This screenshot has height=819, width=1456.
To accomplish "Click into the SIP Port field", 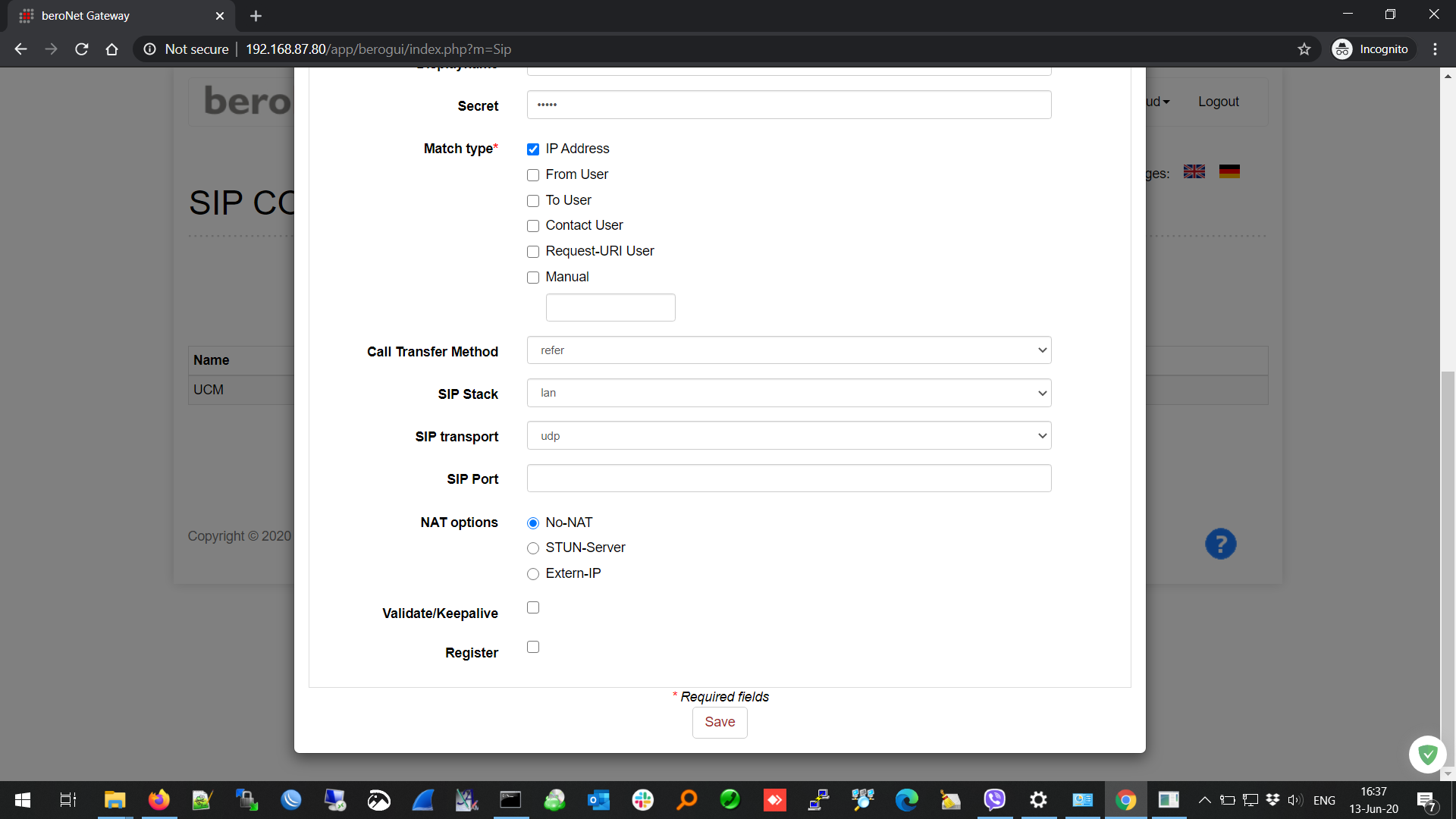I will click(789, 479).
